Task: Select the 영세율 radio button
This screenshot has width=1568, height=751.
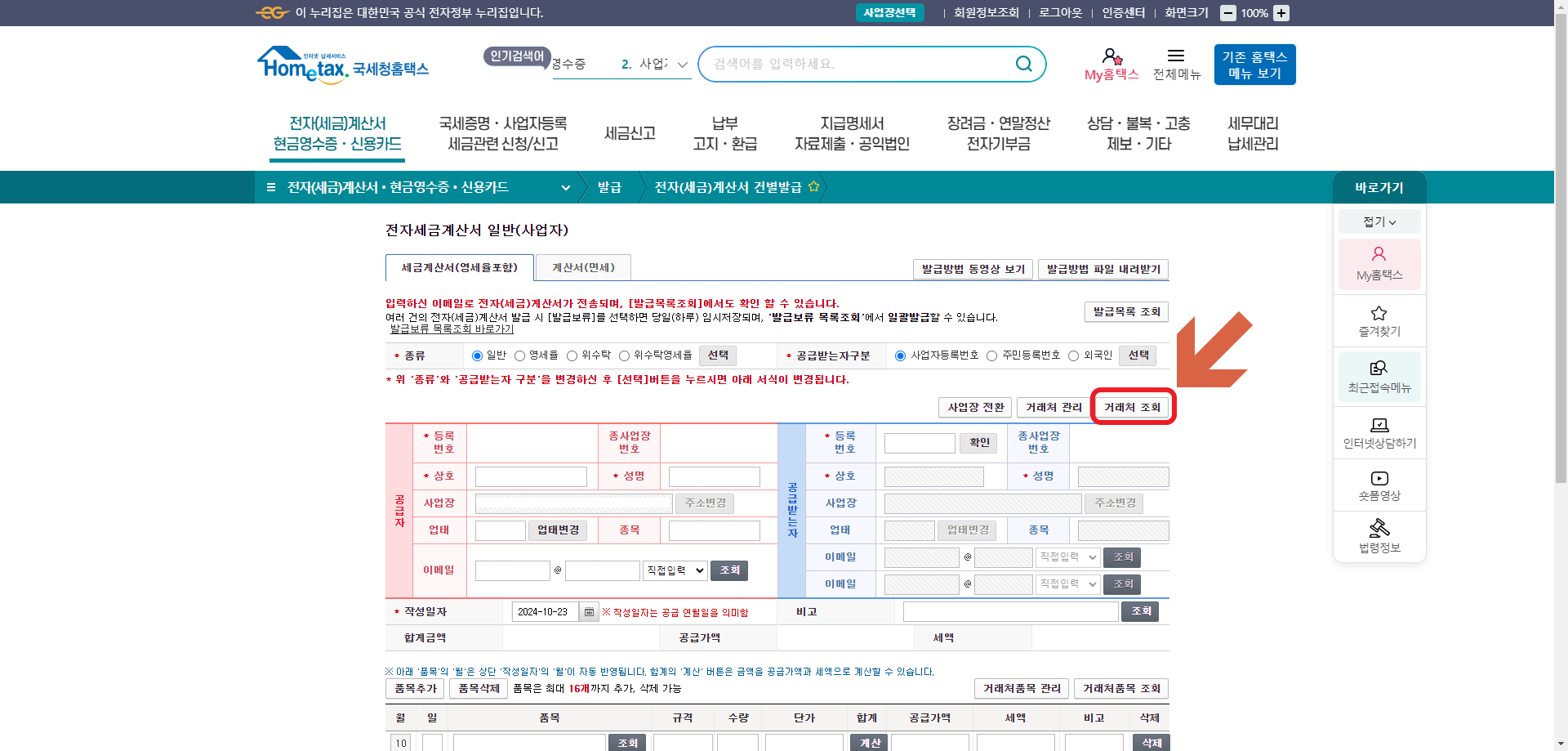Action: [520, 355]
